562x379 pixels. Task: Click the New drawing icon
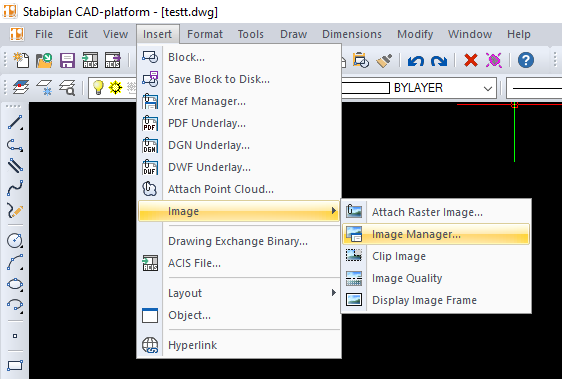click(21, 60)
